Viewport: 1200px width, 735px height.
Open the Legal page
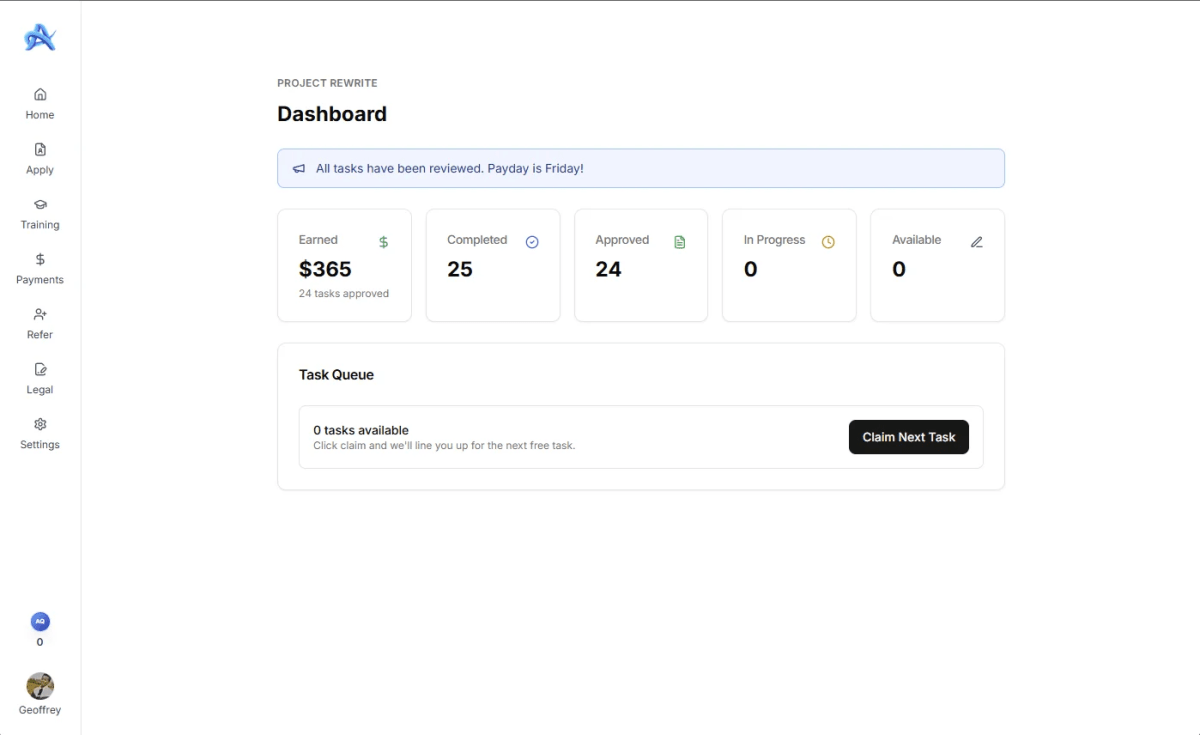click(x=40, y=378)
